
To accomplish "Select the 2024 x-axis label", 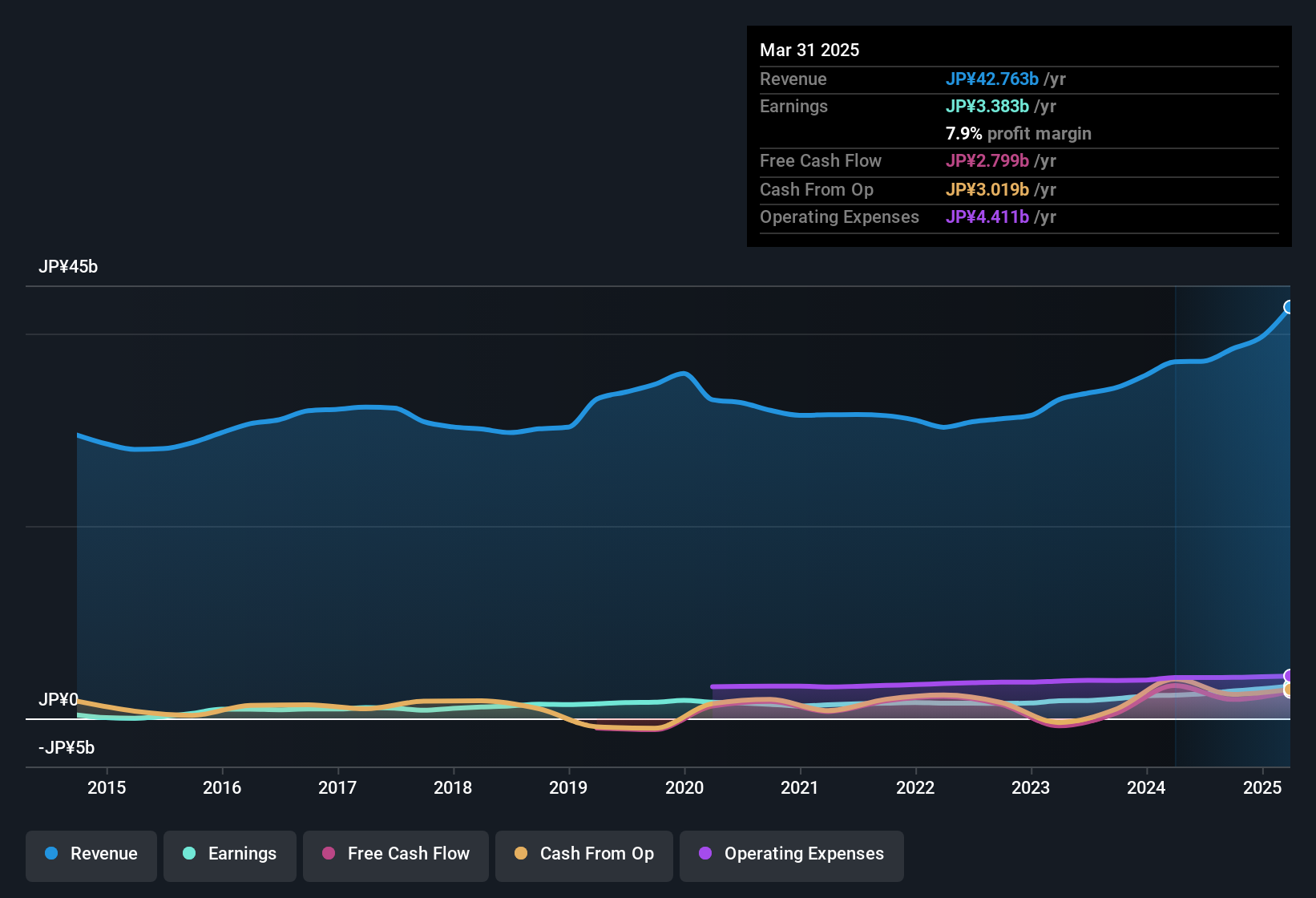I will pyautogui.click(x=1146, y=787).
